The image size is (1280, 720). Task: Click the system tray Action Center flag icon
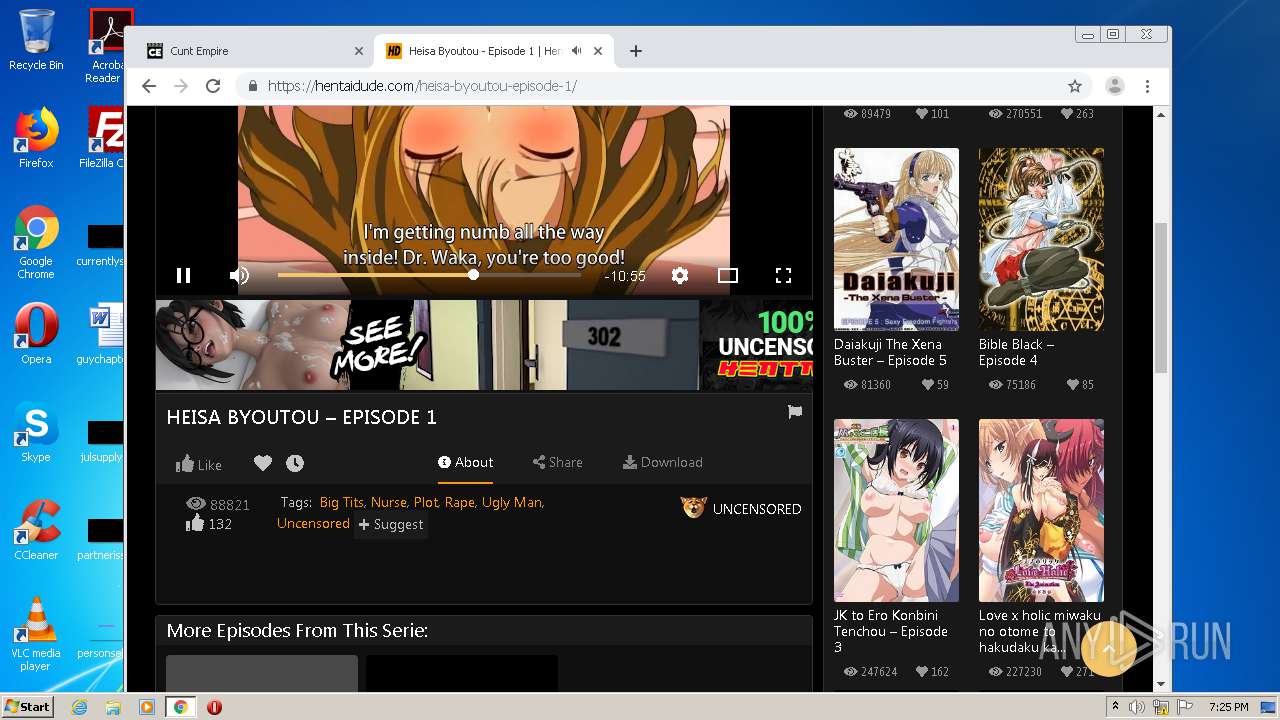(1186, 707)
